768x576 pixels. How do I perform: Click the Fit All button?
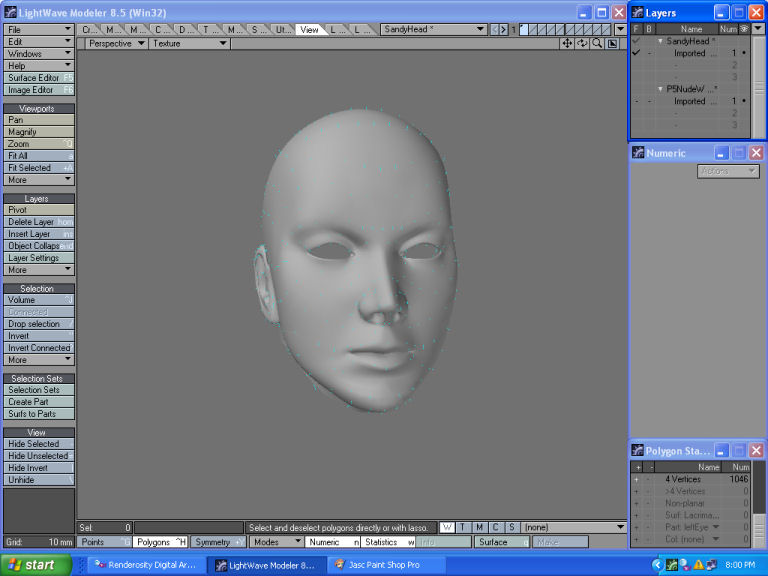click(x=39, y=156)
